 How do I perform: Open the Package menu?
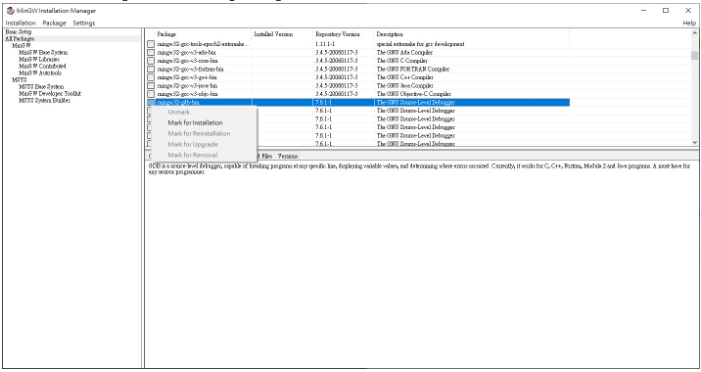[x=54, y=23]
